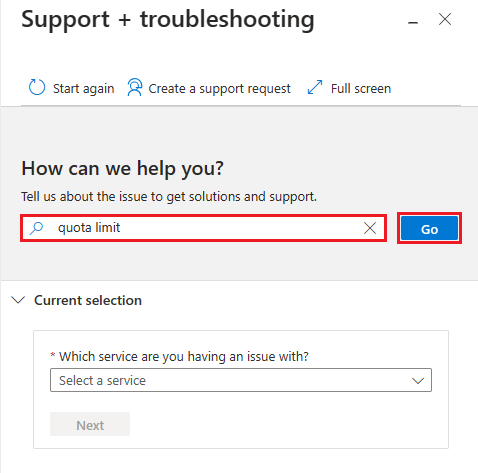Viewport: 478px width, 473px height.
Task: Click the Current selection heading
Action: [x=88, y=300]
